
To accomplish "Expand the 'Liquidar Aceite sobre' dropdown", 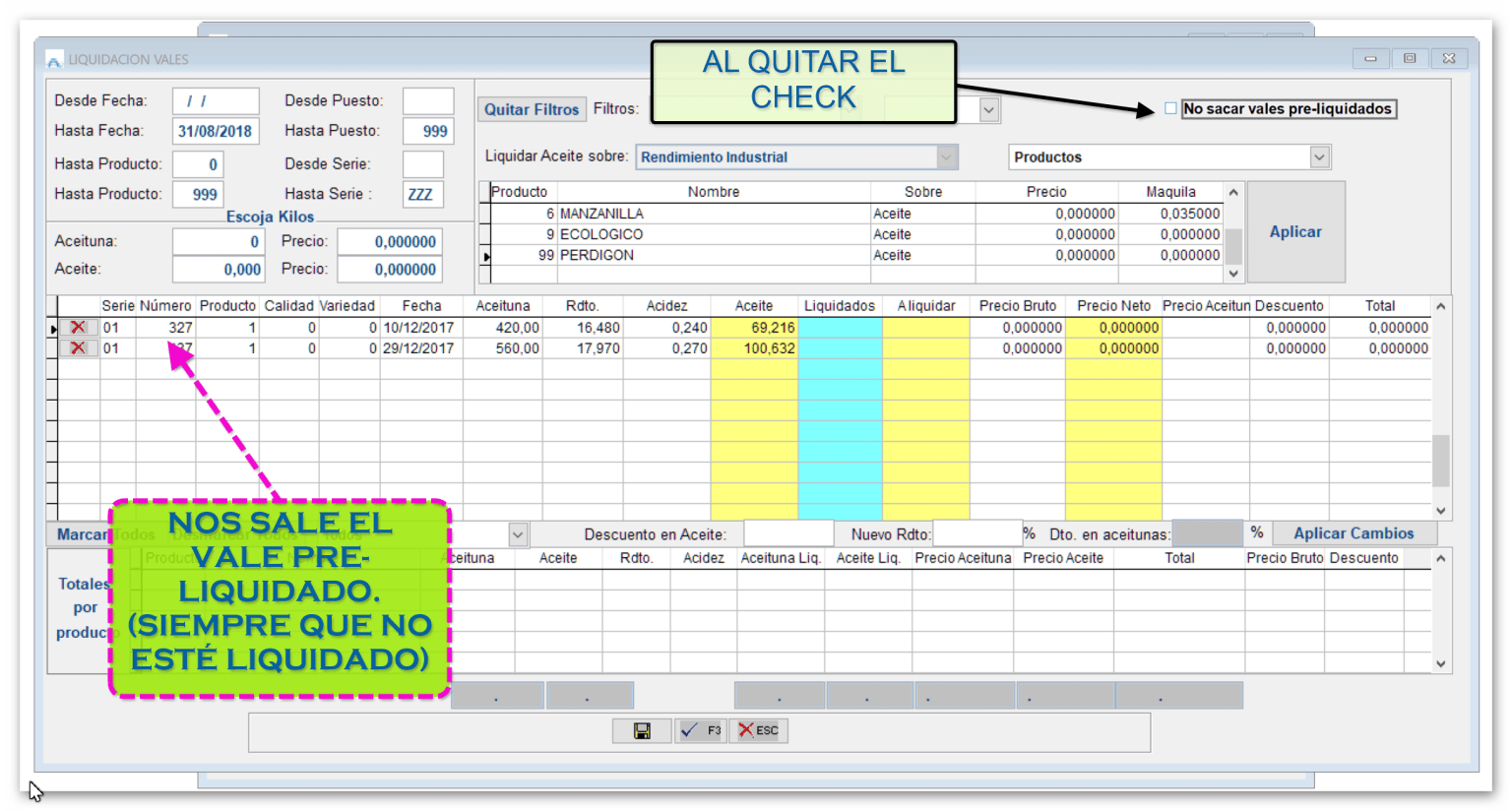I will coord(946,157).
